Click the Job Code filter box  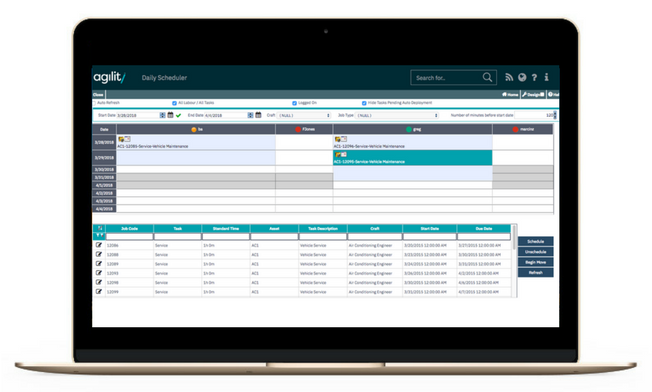pos(129,237)
